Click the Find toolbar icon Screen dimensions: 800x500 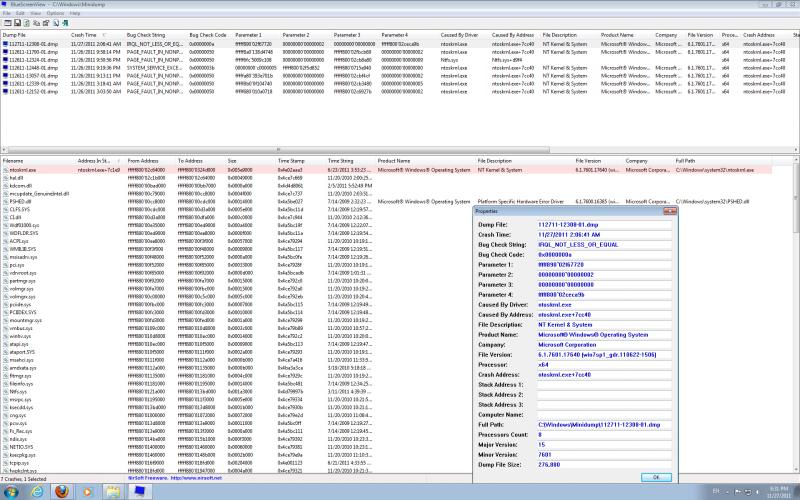tap(56, 23)
